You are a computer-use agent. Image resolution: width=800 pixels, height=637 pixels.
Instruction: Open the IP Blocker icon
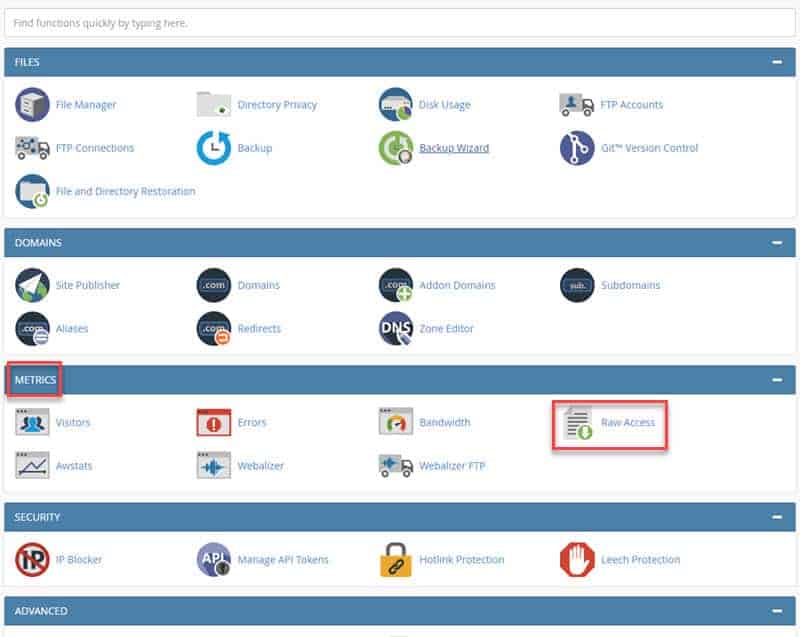(32, 559)
